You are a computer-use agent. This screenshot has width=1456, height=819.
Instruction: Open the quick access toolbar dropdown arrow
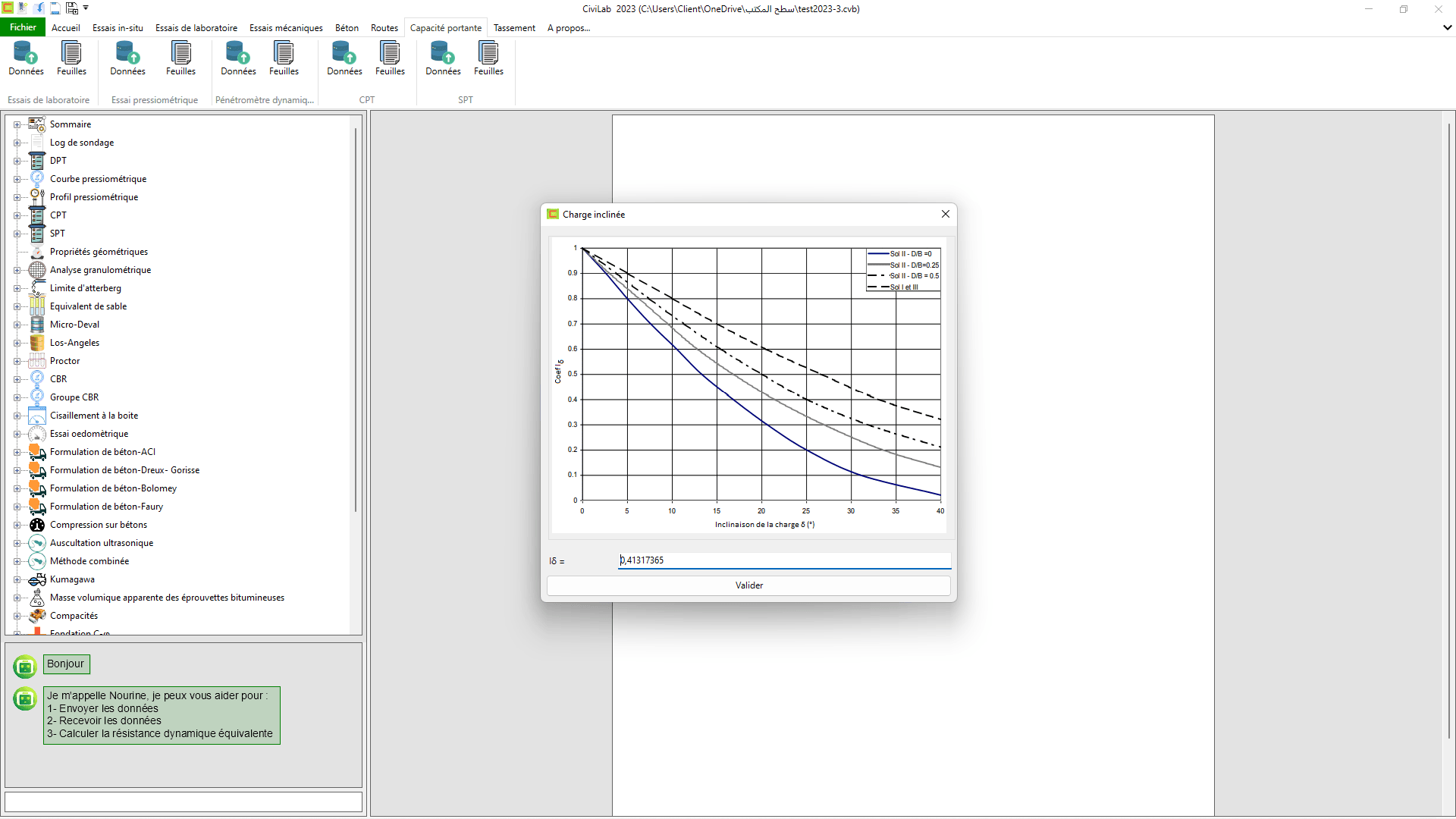tap(86, 8)
